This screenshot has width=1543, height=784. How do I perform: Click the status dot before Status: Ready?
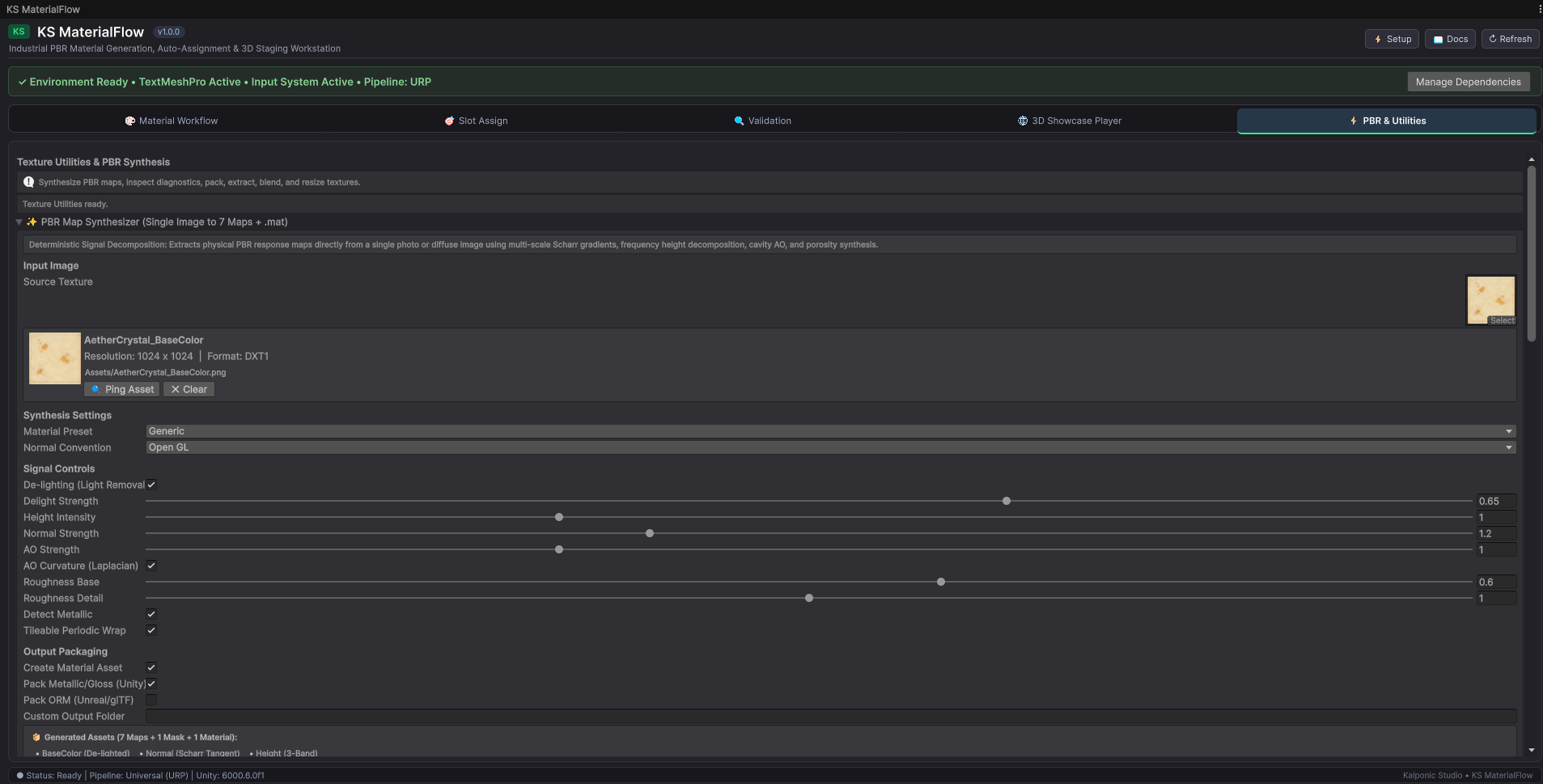click(20, 775)
